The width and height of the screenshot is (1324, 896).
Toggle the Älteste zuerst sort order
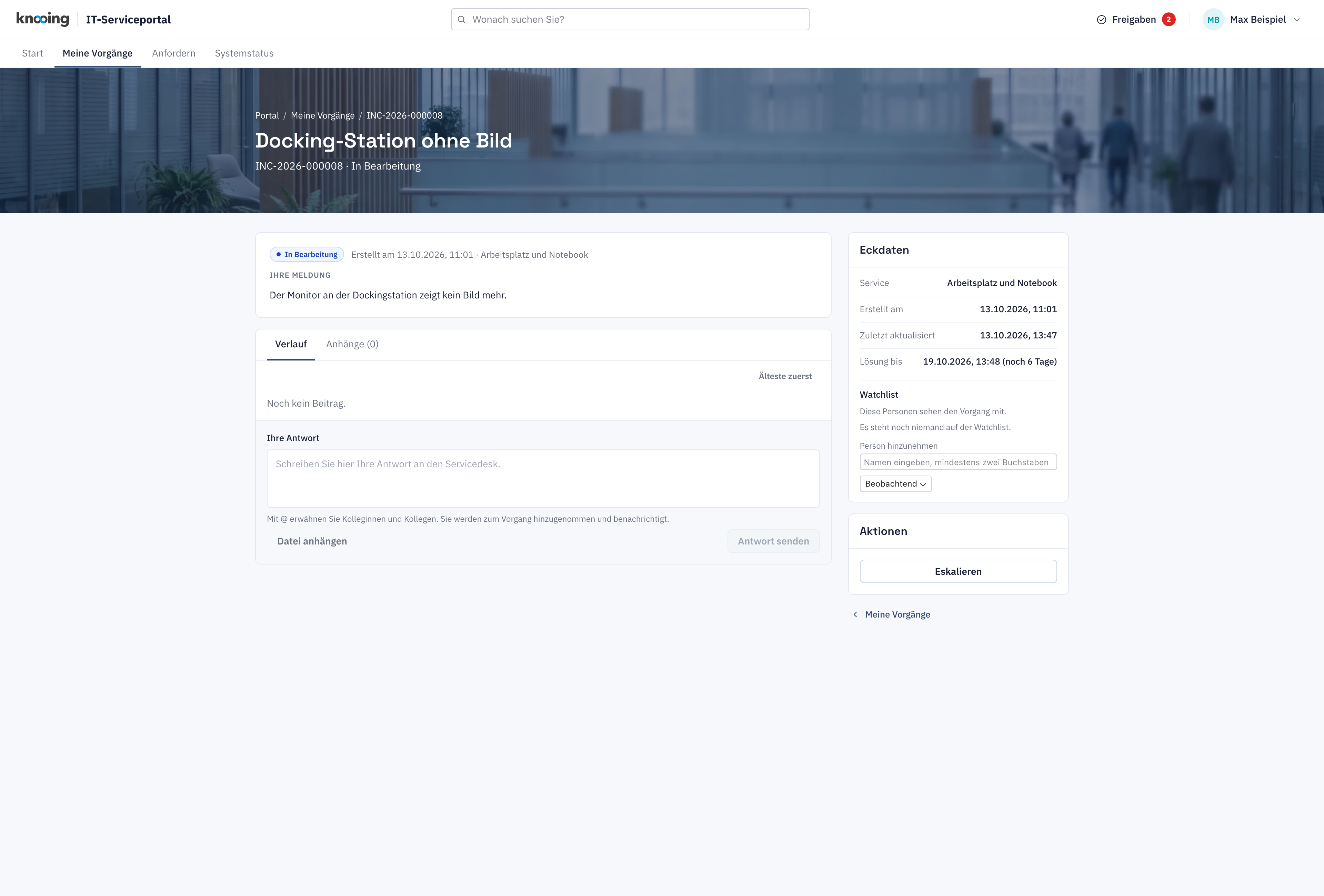tap(785, 376)
